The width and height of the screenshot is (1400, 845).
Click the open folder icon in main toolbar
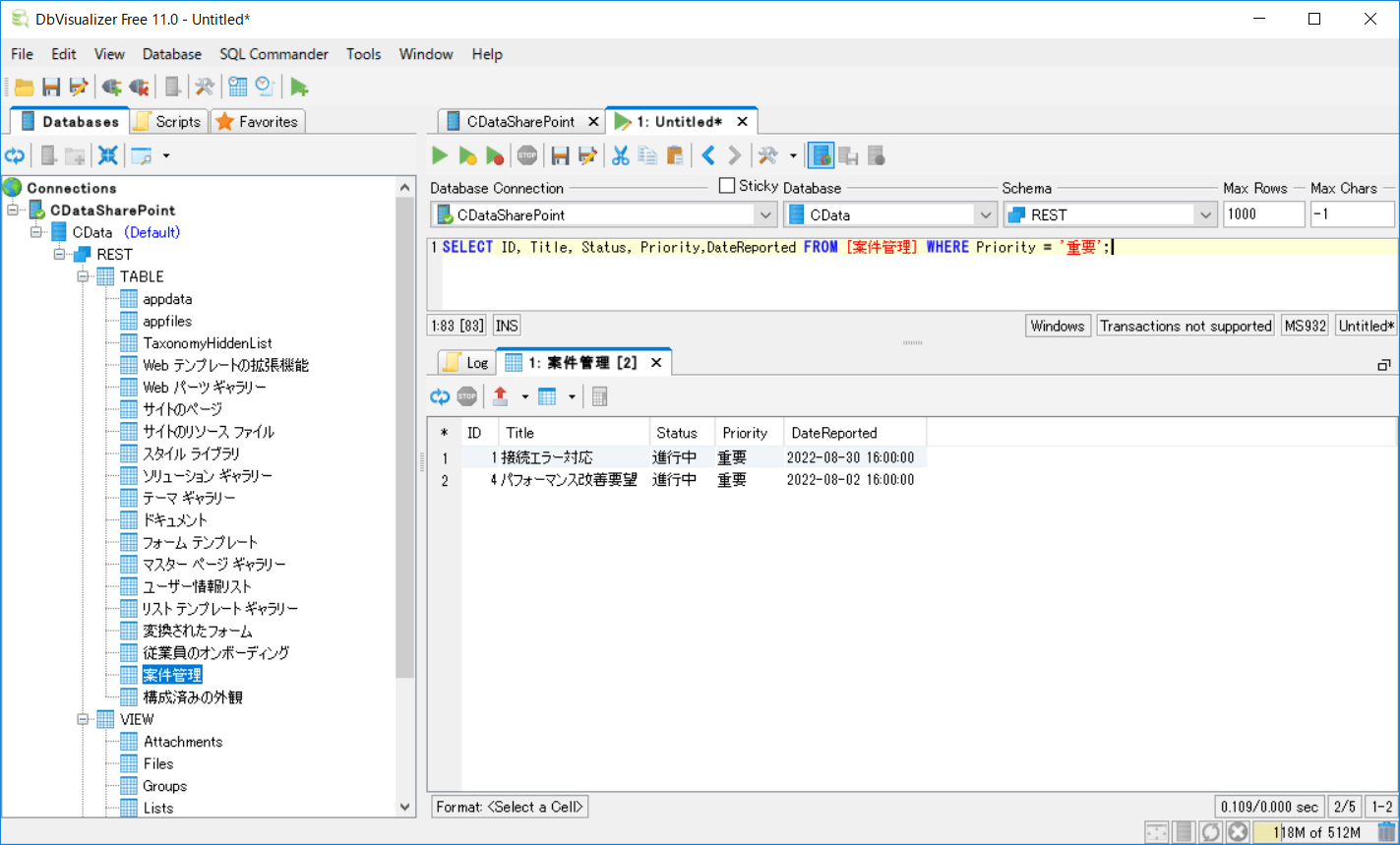click(24, 88)
